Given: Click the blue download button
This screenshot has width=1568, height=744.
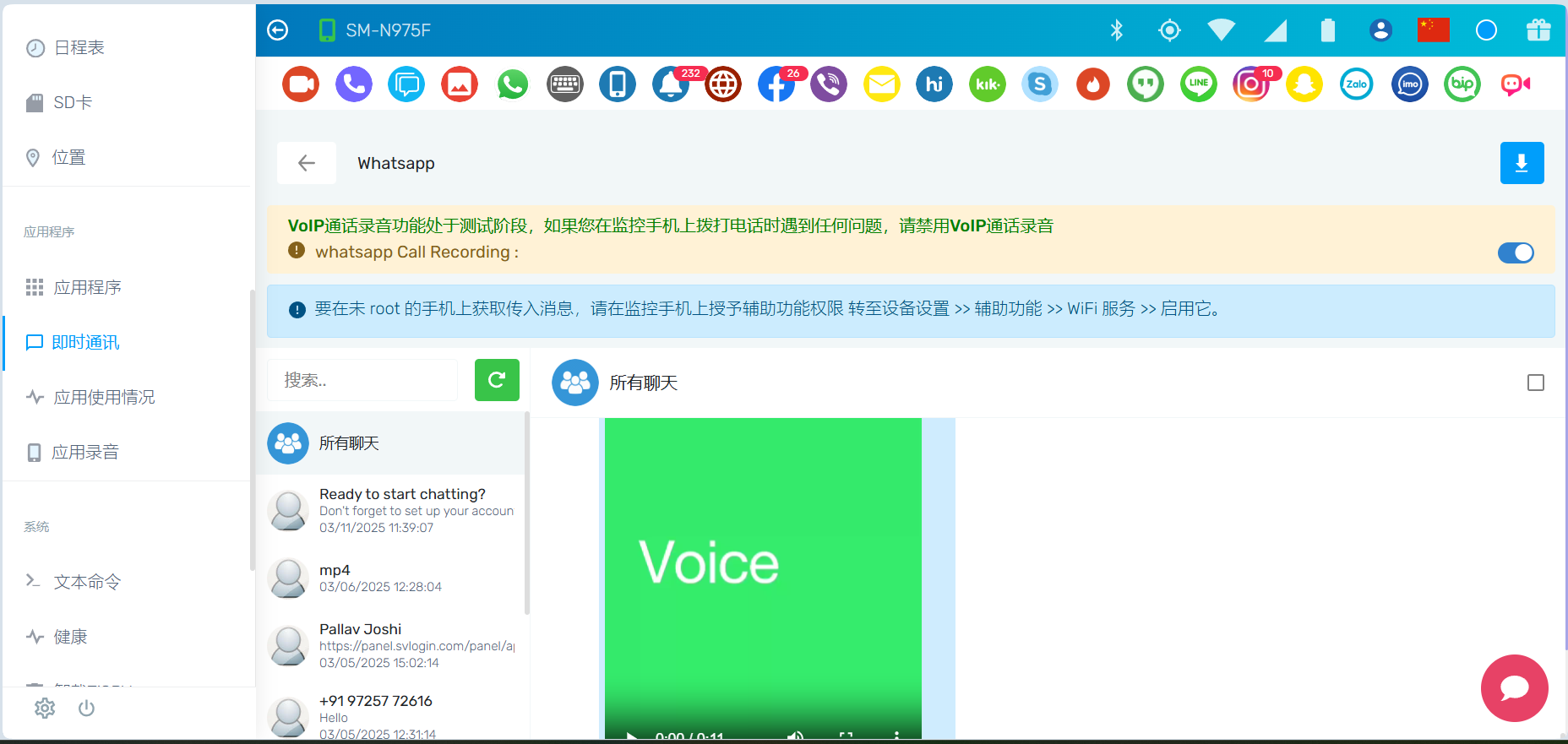Looking at the screenshot, I should point(1522,163).
